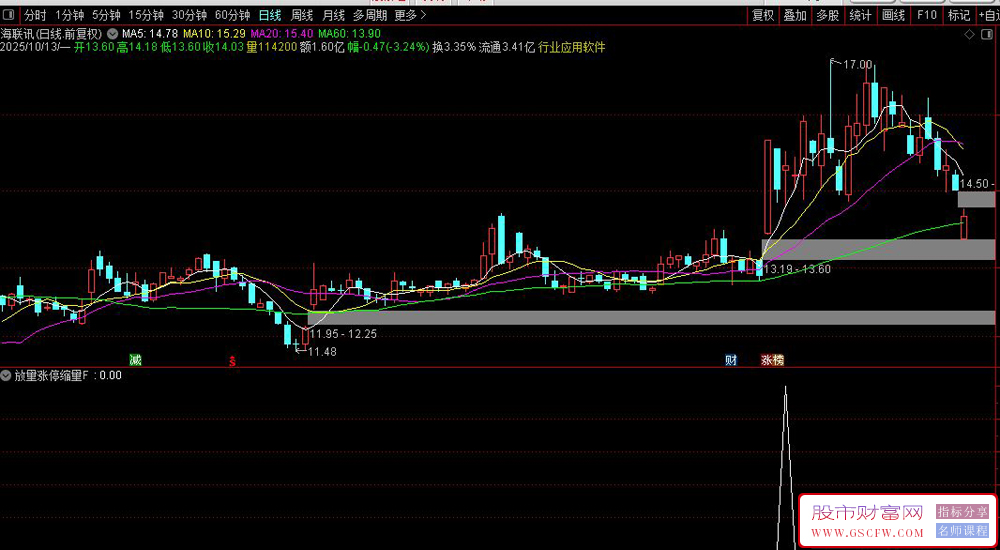This screenshot has height=550, width=1000.
Task: Click the MA60: 13.90 label
Action: click(350, 33)
